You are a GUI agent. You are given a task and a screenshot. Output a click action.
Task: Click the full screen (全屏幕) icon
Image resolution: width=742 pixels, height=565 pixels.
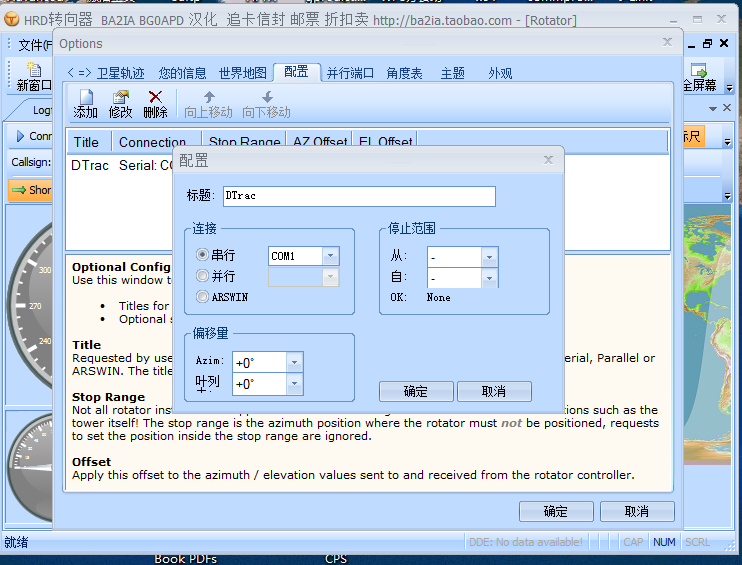click(x=699, y=71)
